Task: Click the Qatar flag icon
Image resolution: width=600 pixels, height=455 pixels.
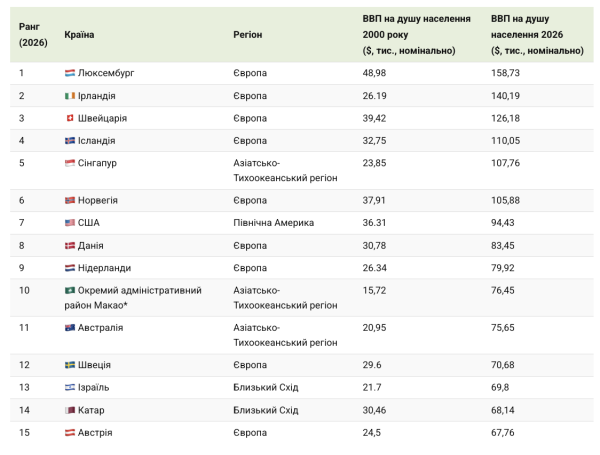Action: 70,410
